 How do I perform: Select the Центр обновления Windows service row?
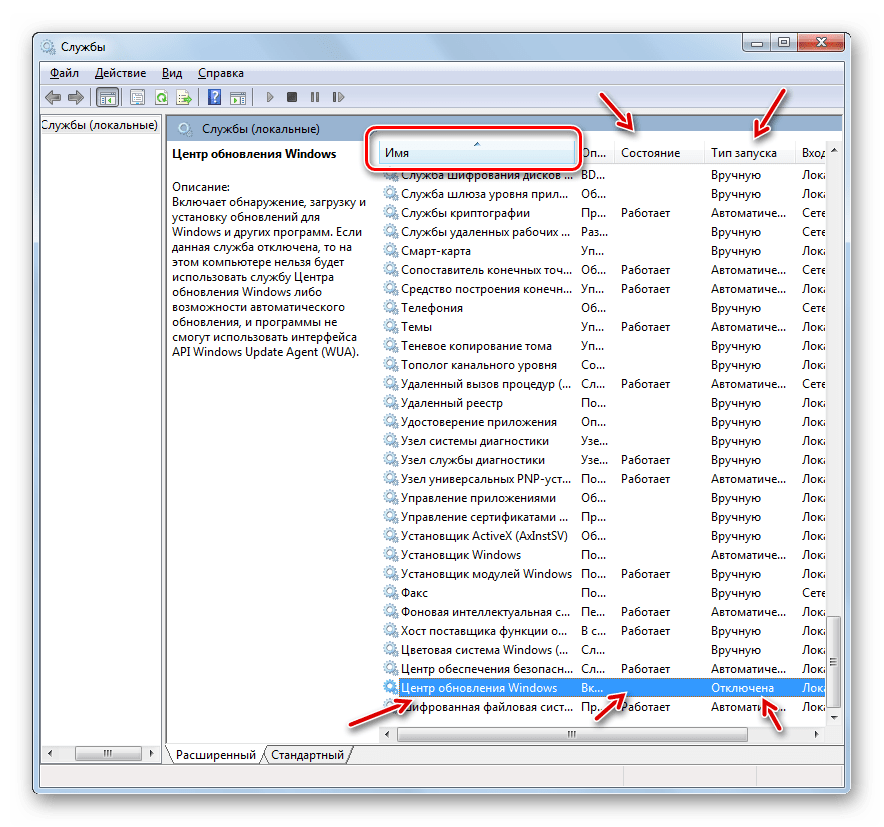(x=604, y=688)
